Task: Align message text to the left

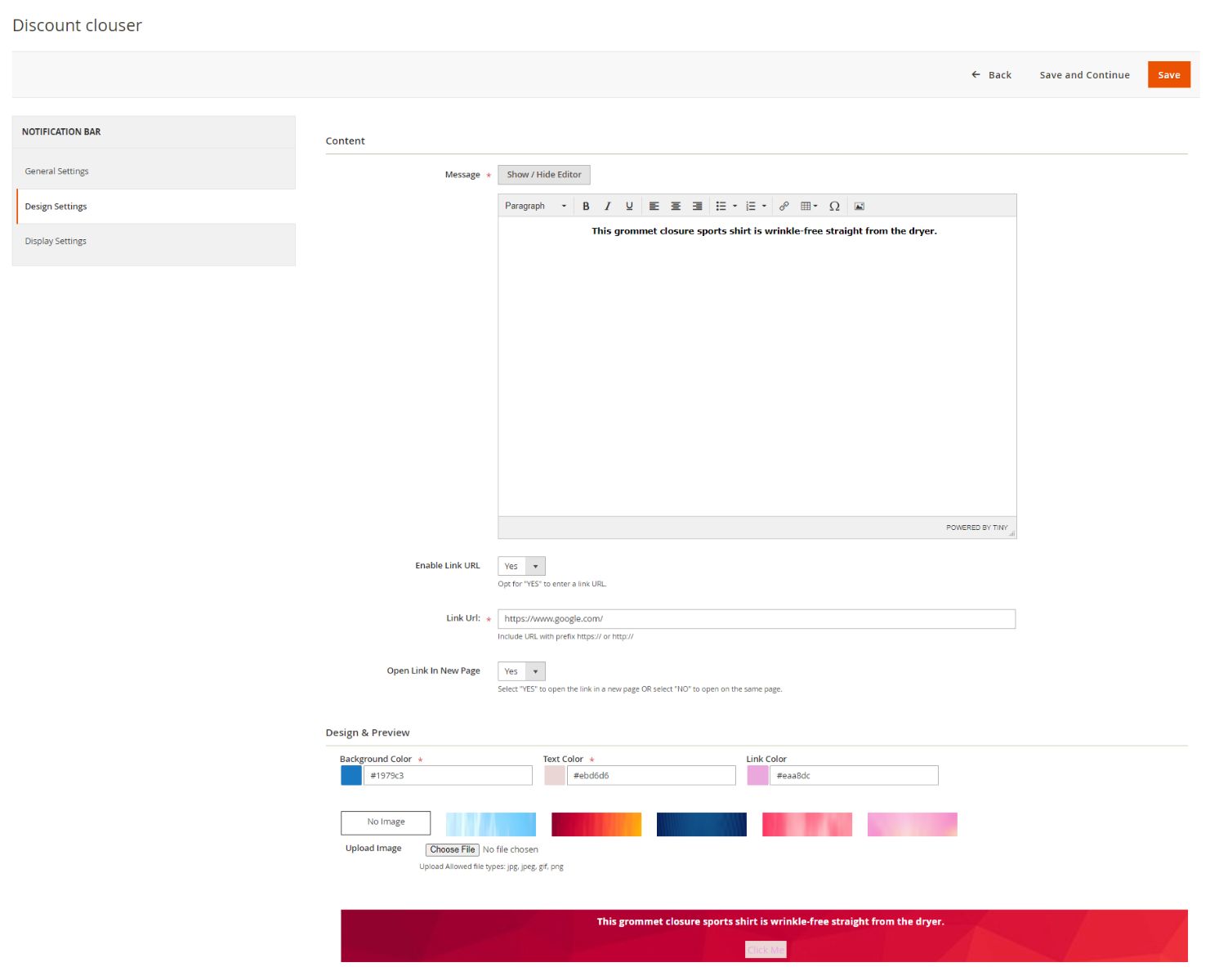Action: click(654, 207)
